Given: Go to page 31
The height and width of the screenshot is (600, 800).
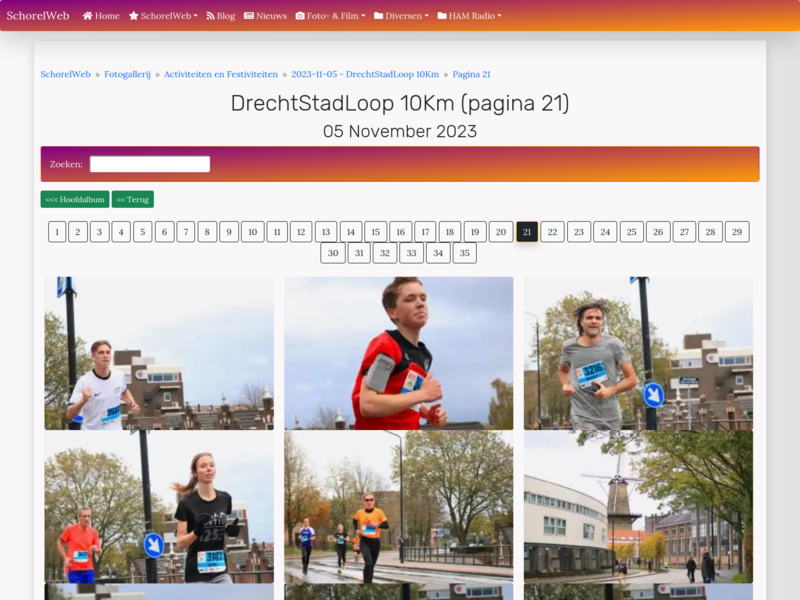Looking at the screenshot, I should coord(359,253).
